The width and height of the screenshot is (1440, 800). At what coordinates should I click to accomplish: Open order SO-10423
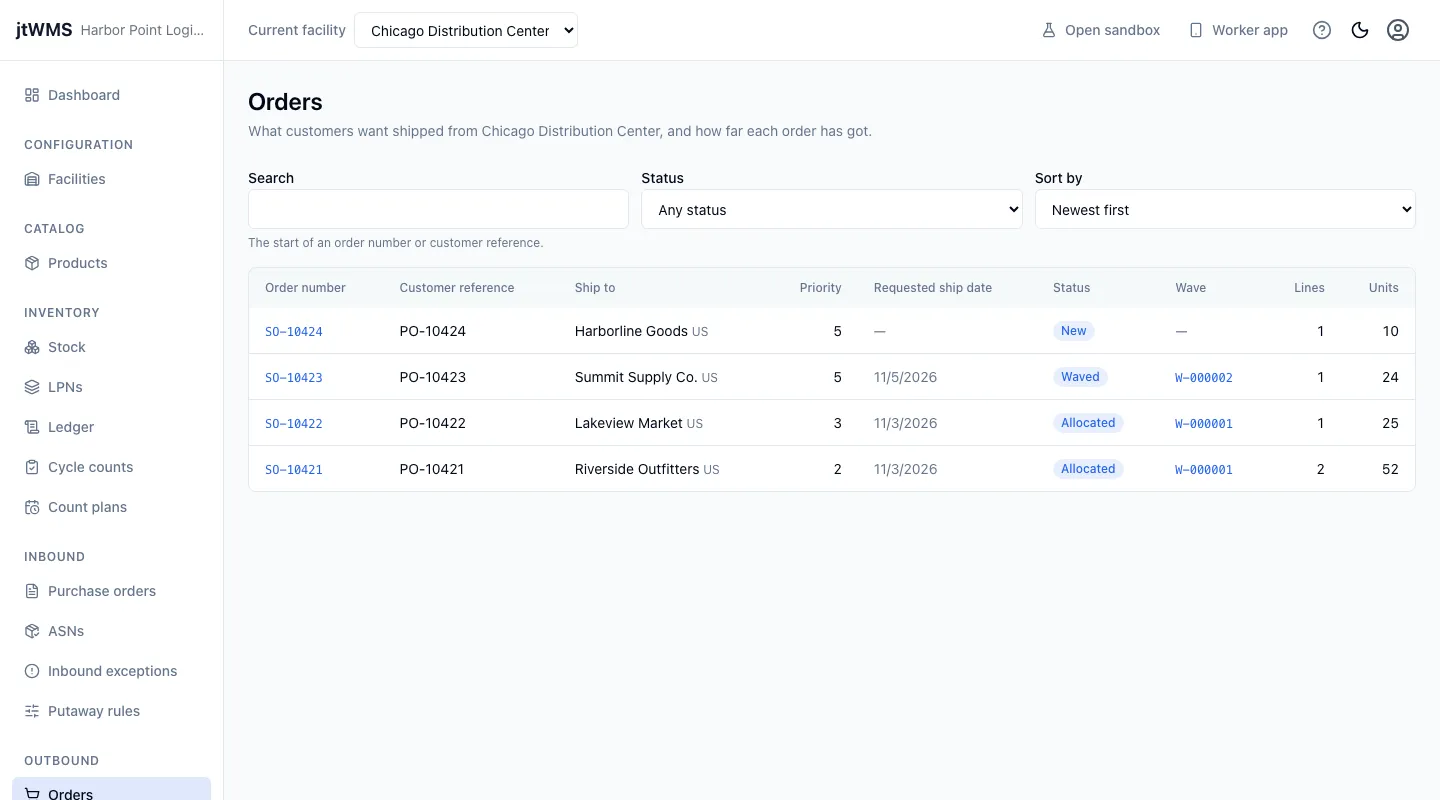pos(294,378)
